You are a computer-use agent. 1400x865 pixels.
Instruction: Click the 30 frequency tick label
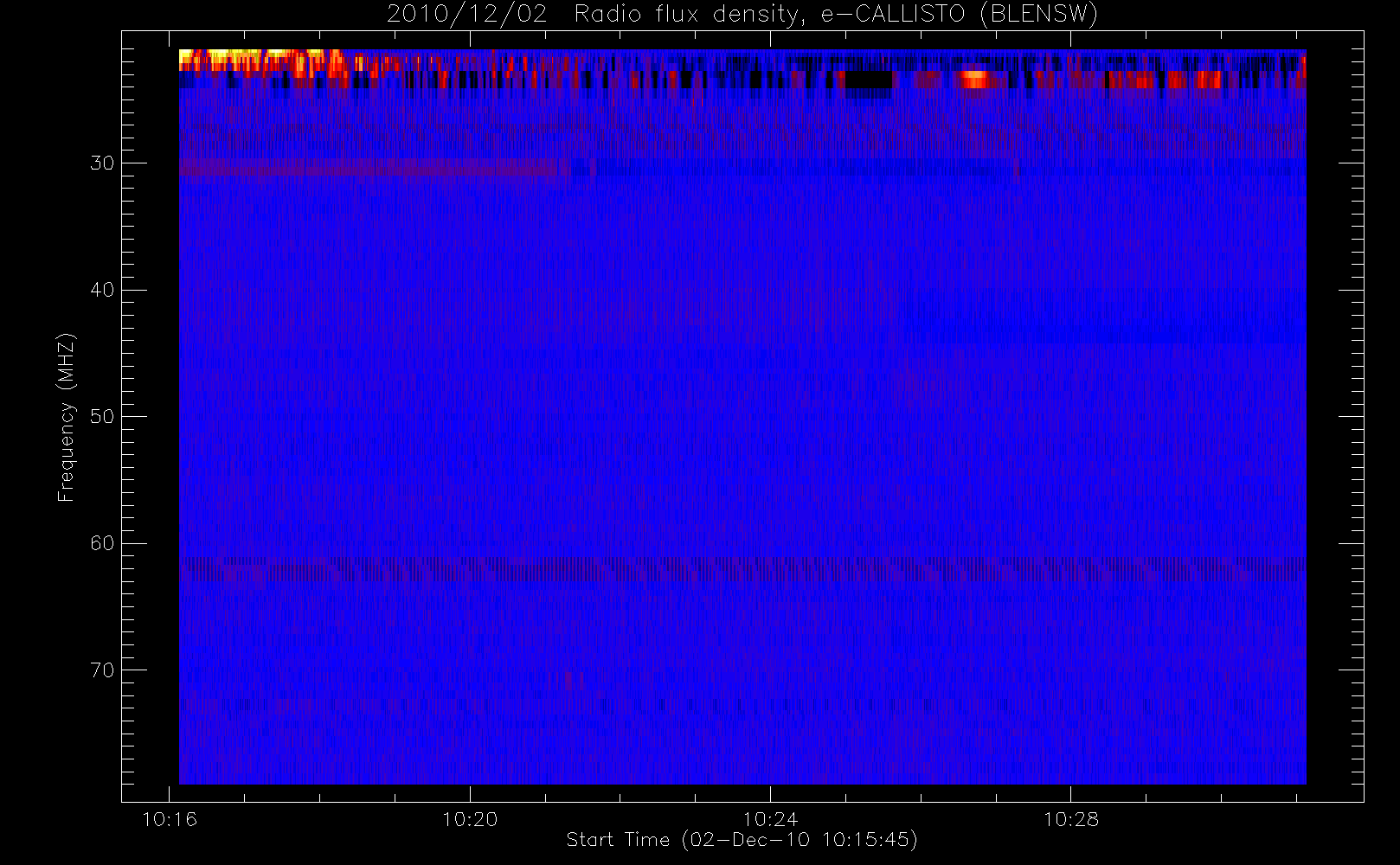click(102, 163)
